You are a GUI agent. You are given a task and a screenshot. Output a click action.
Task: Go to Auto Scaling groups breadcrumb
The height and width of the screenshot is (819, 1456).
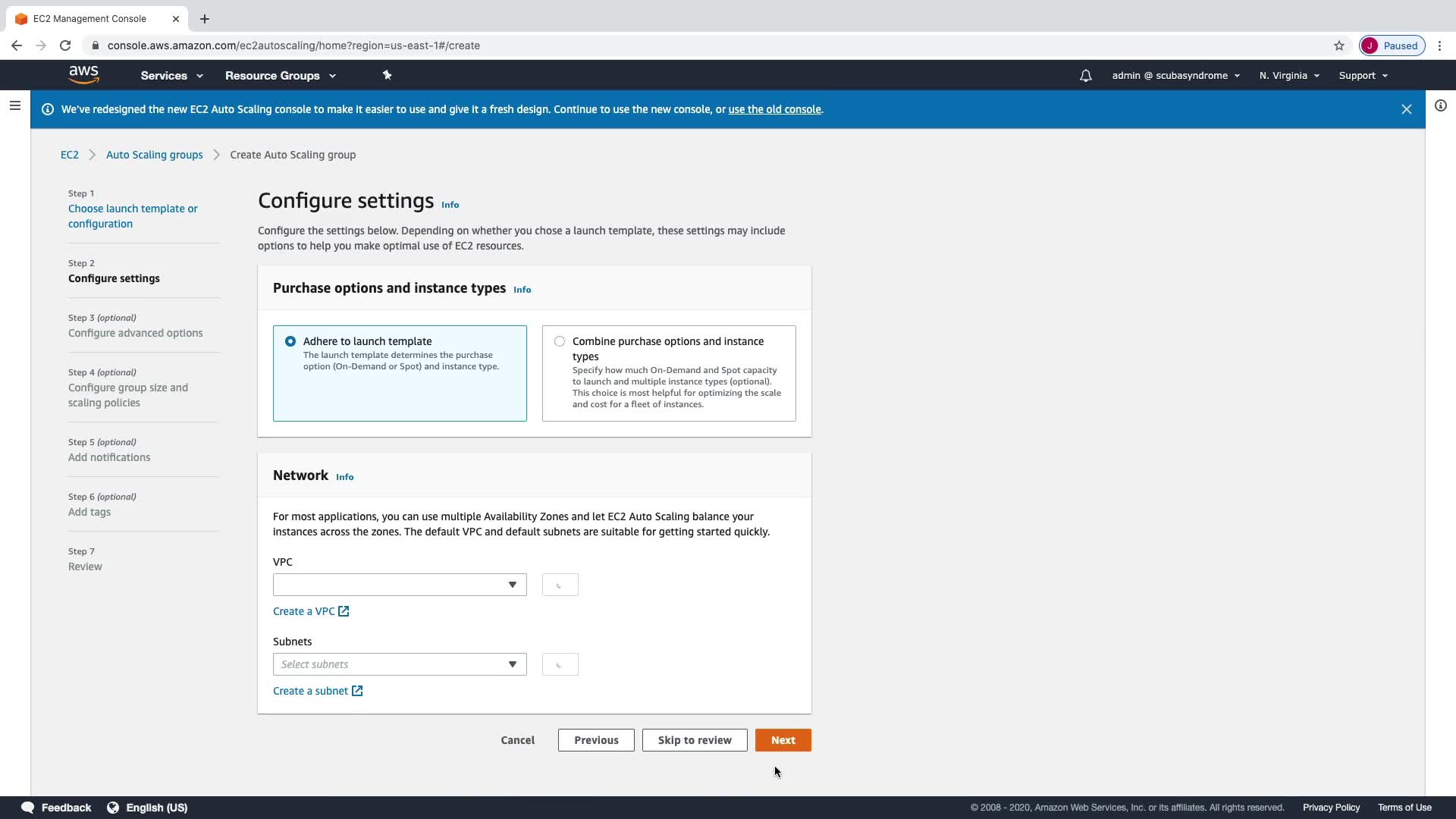[154, 155]
